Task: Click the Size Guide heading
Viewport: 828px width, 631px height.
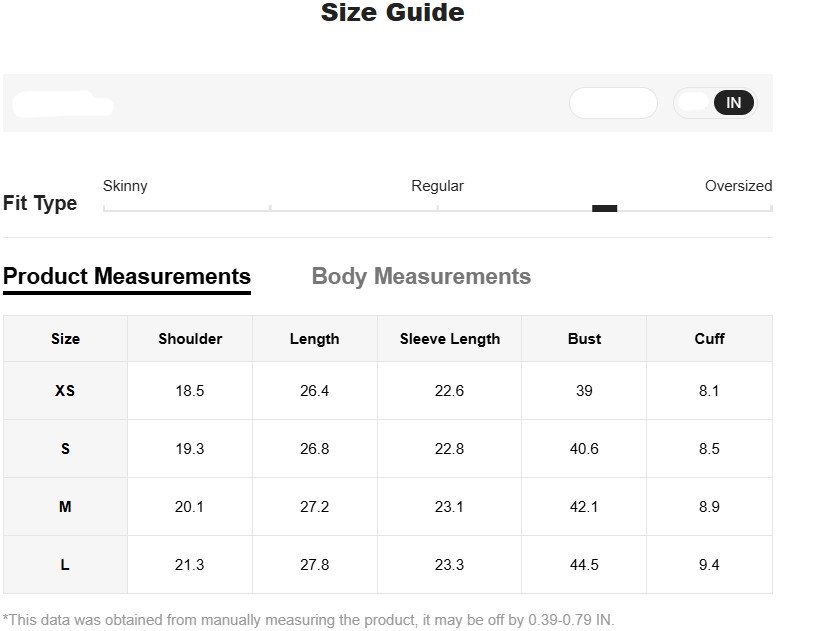Action: (x=392, y=13)
